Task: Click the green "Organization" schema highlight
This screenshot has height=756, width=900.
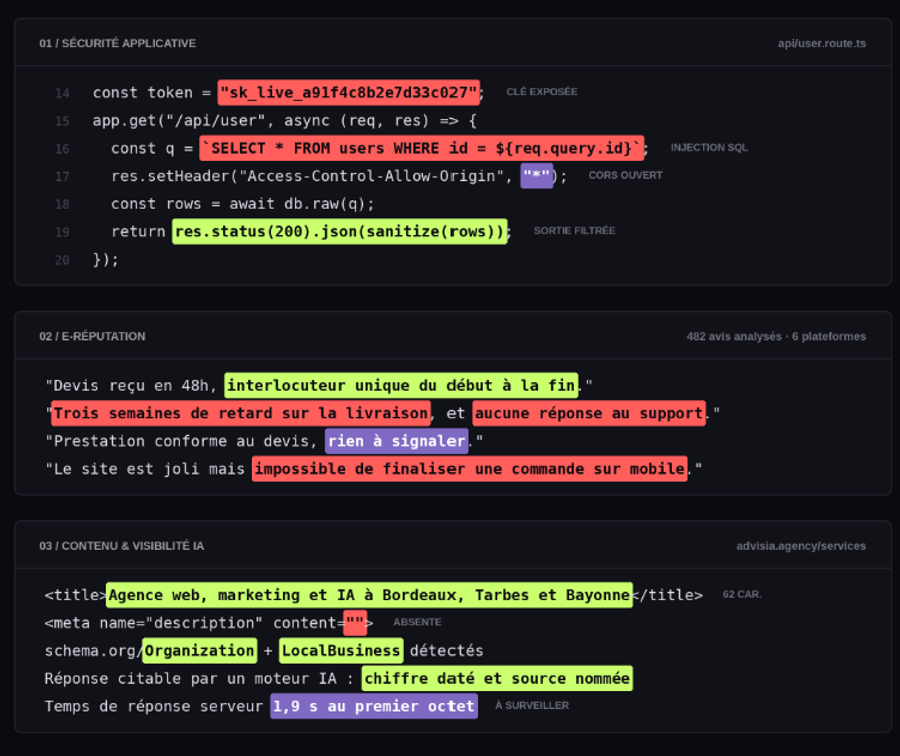Action: 200,650
